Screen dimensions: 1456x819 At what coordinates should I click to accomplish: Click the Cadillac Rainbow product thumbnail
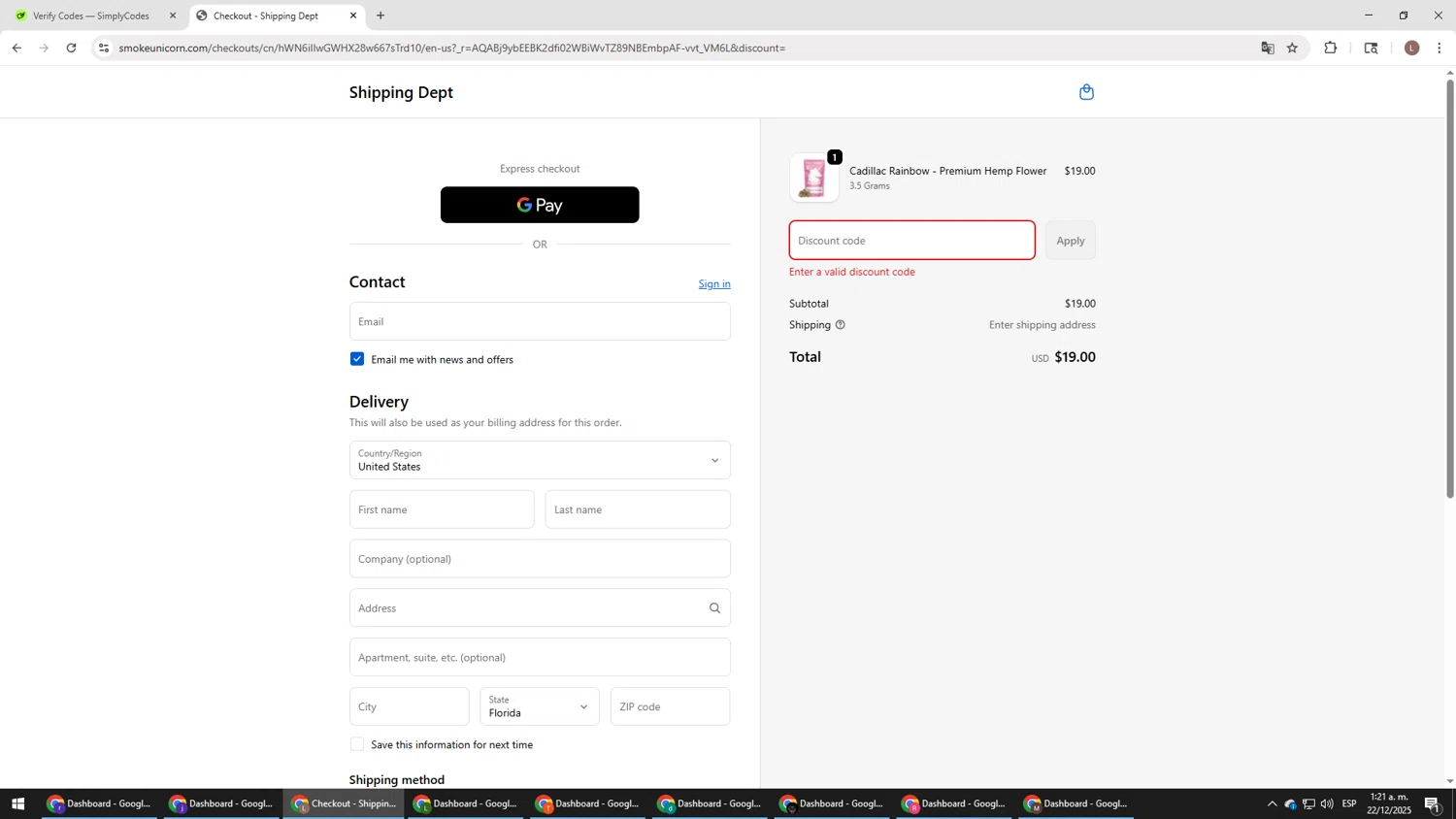tap(813, 178)
